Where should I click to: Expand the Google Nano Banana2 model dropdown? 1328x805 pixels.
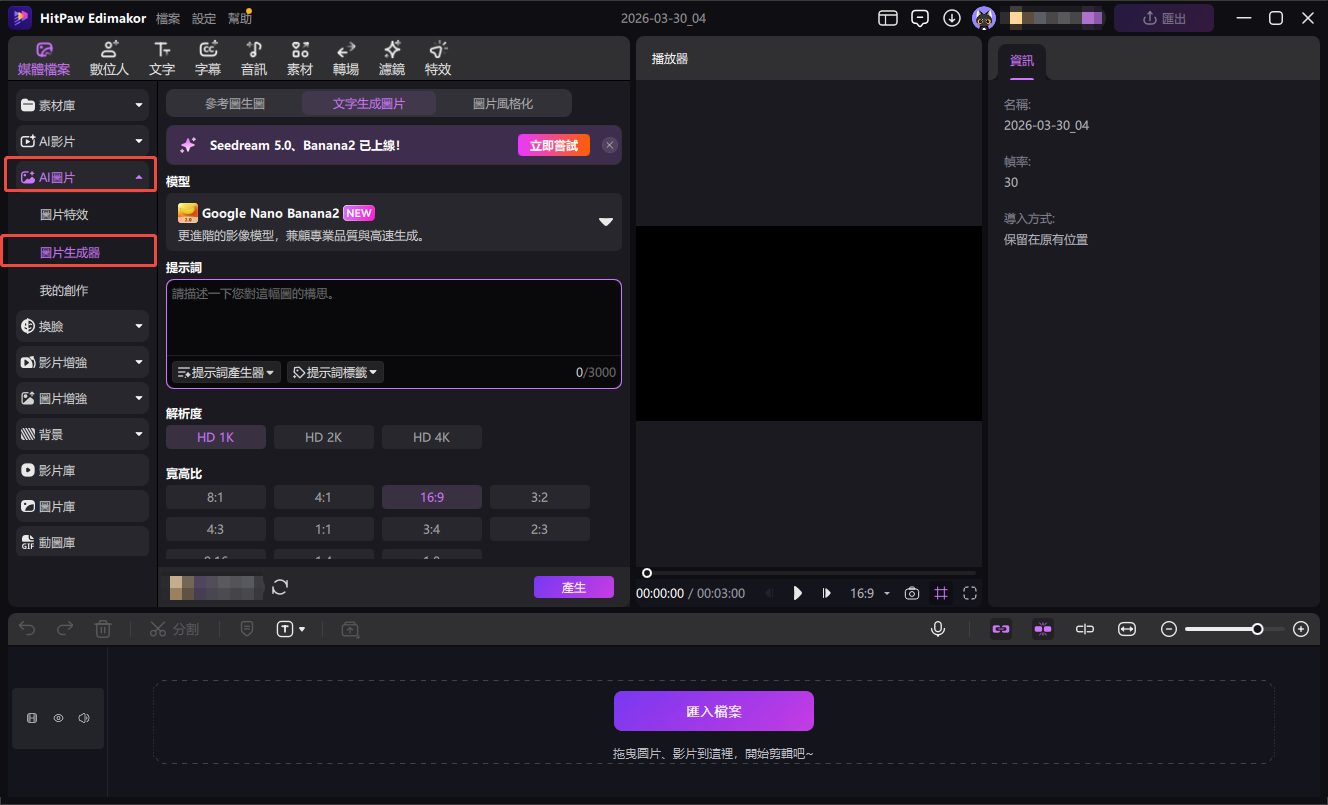point(605,222)
